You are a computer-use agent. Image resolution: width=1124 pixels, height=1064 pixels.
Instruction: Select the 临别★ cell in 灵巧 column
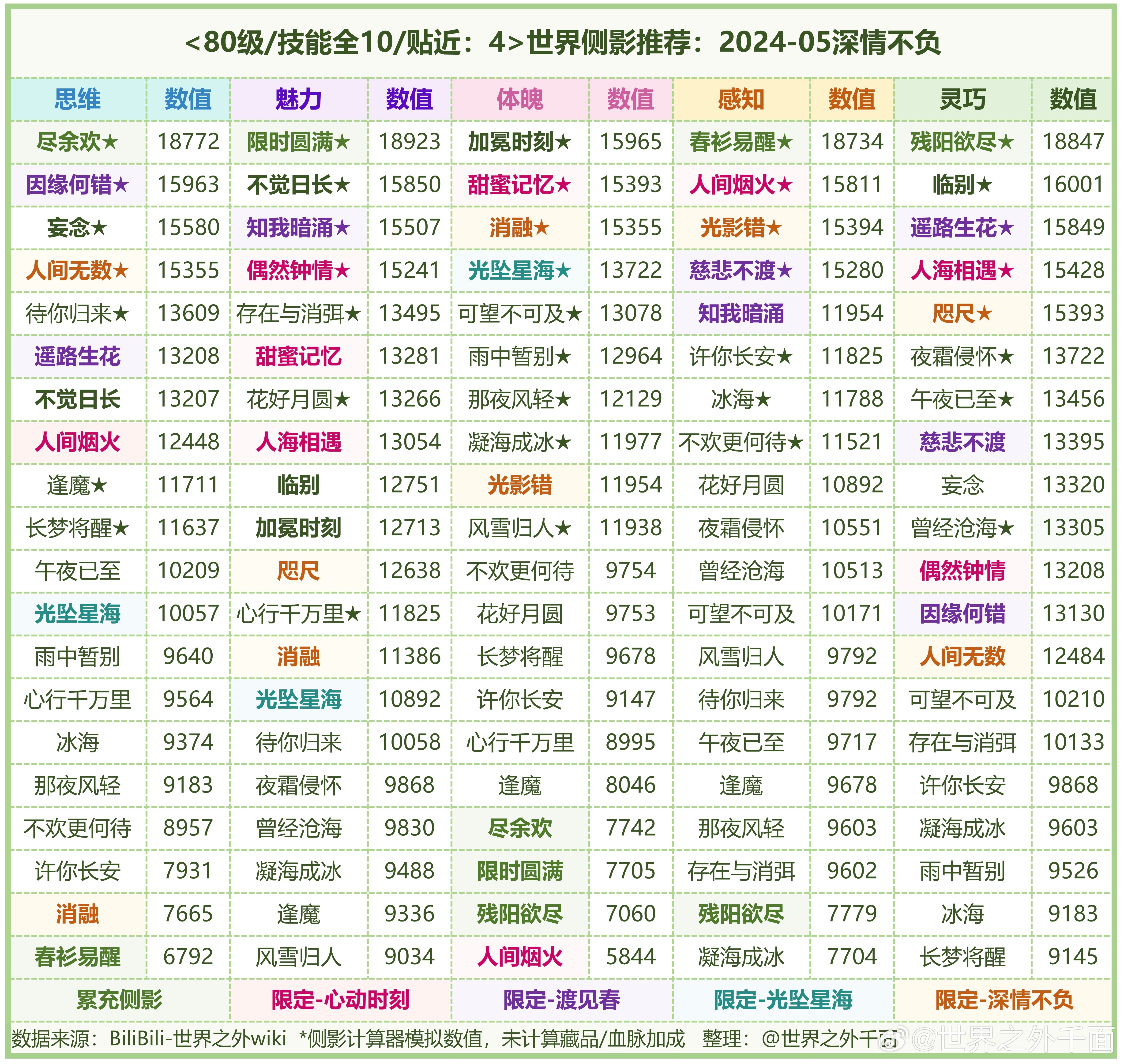[962, 185]
